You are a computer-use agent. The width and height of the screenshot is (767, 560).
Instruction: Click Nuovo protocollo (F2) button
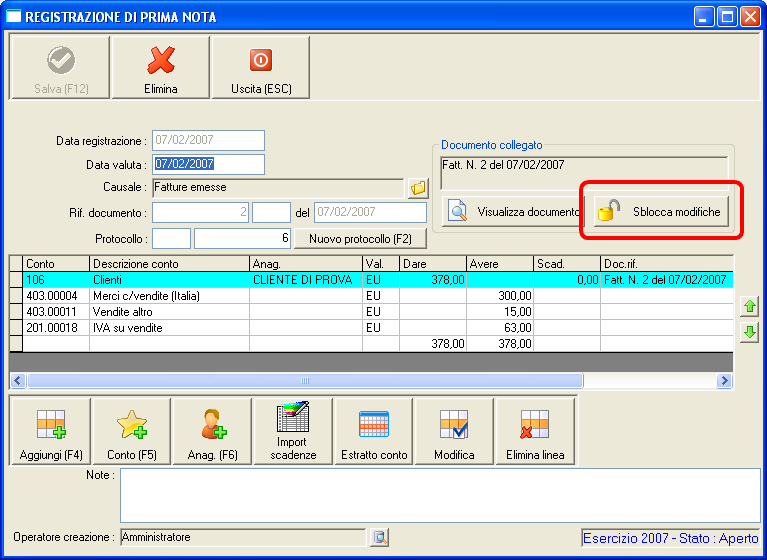pyautogui.click(x=361, y=239)
